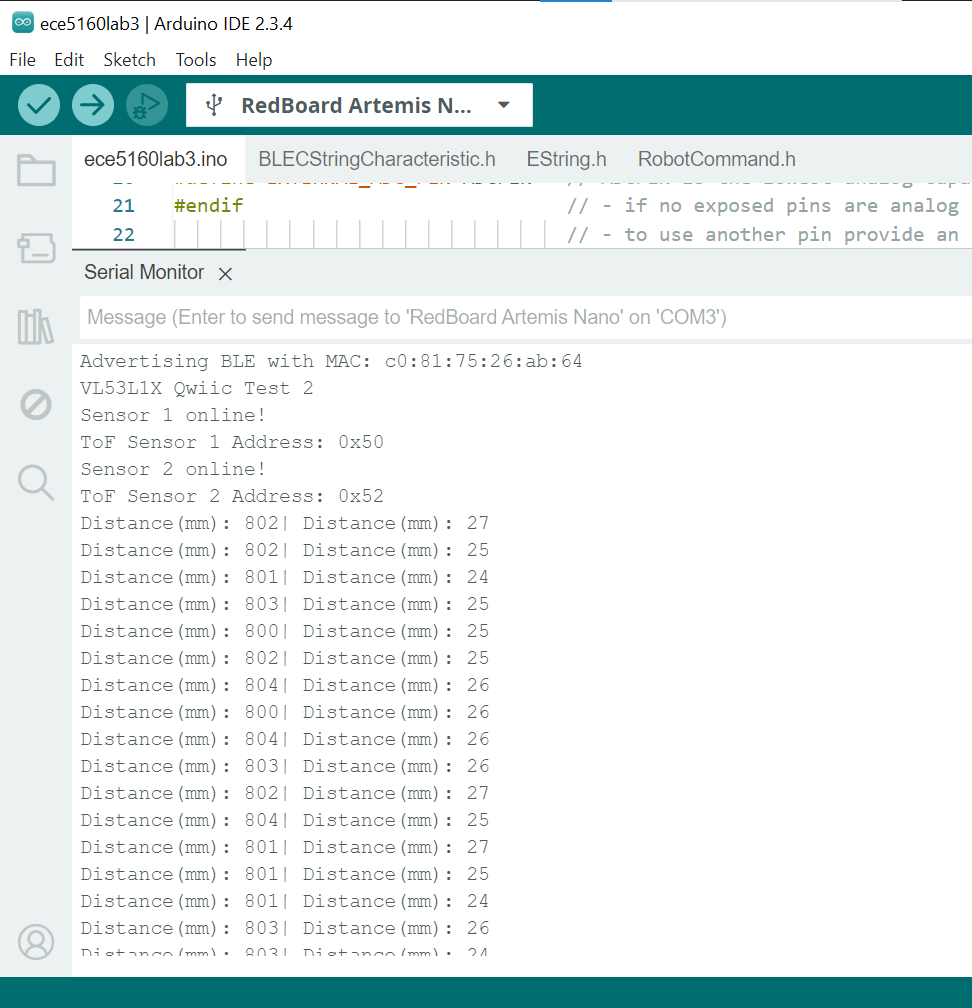
Task: Start the debugger with the Debug button
Action: pyautogui.click(x=147, y=105)
